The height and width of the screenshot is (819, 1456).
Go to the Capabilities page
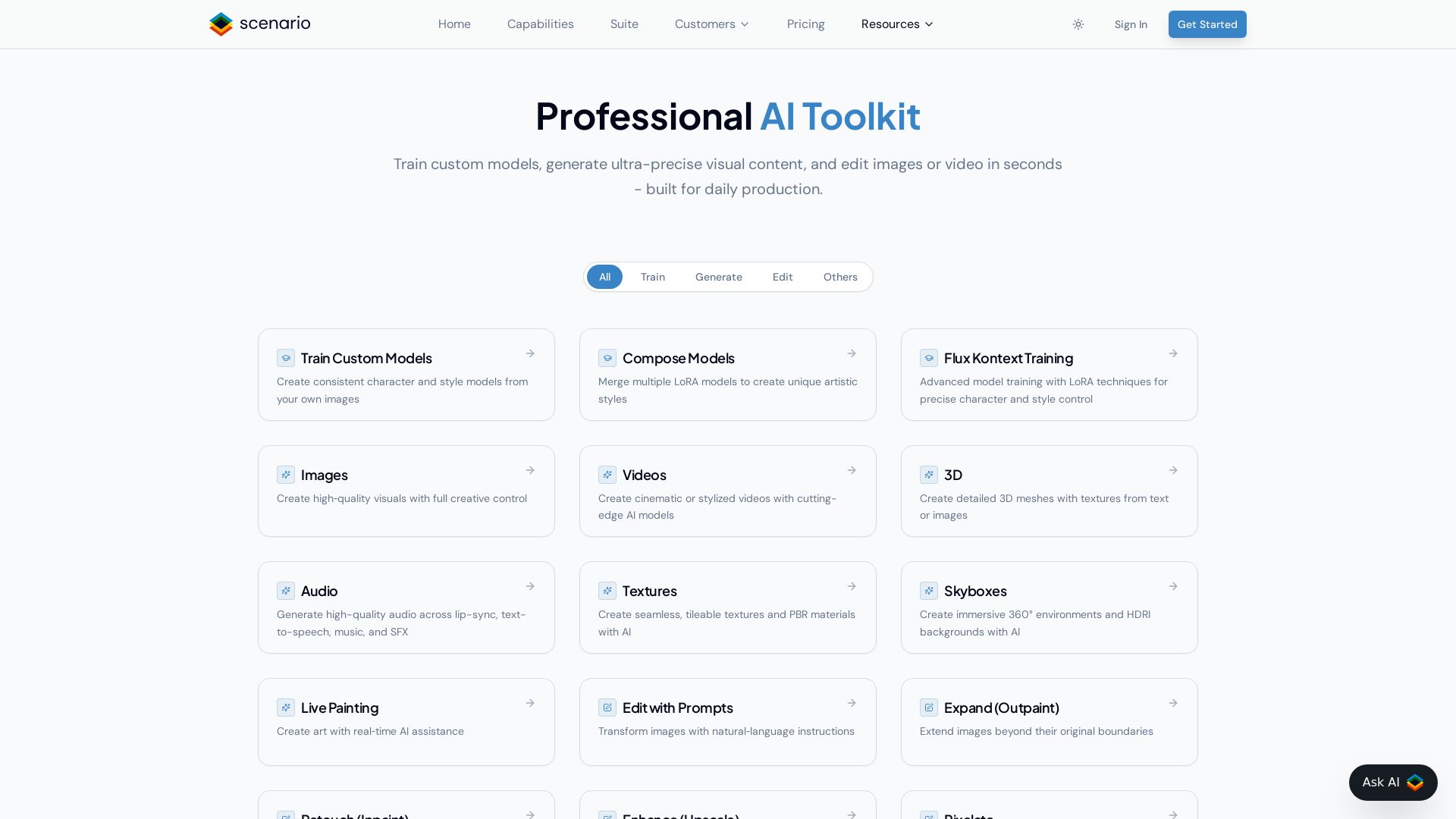[x=540, y=24]
